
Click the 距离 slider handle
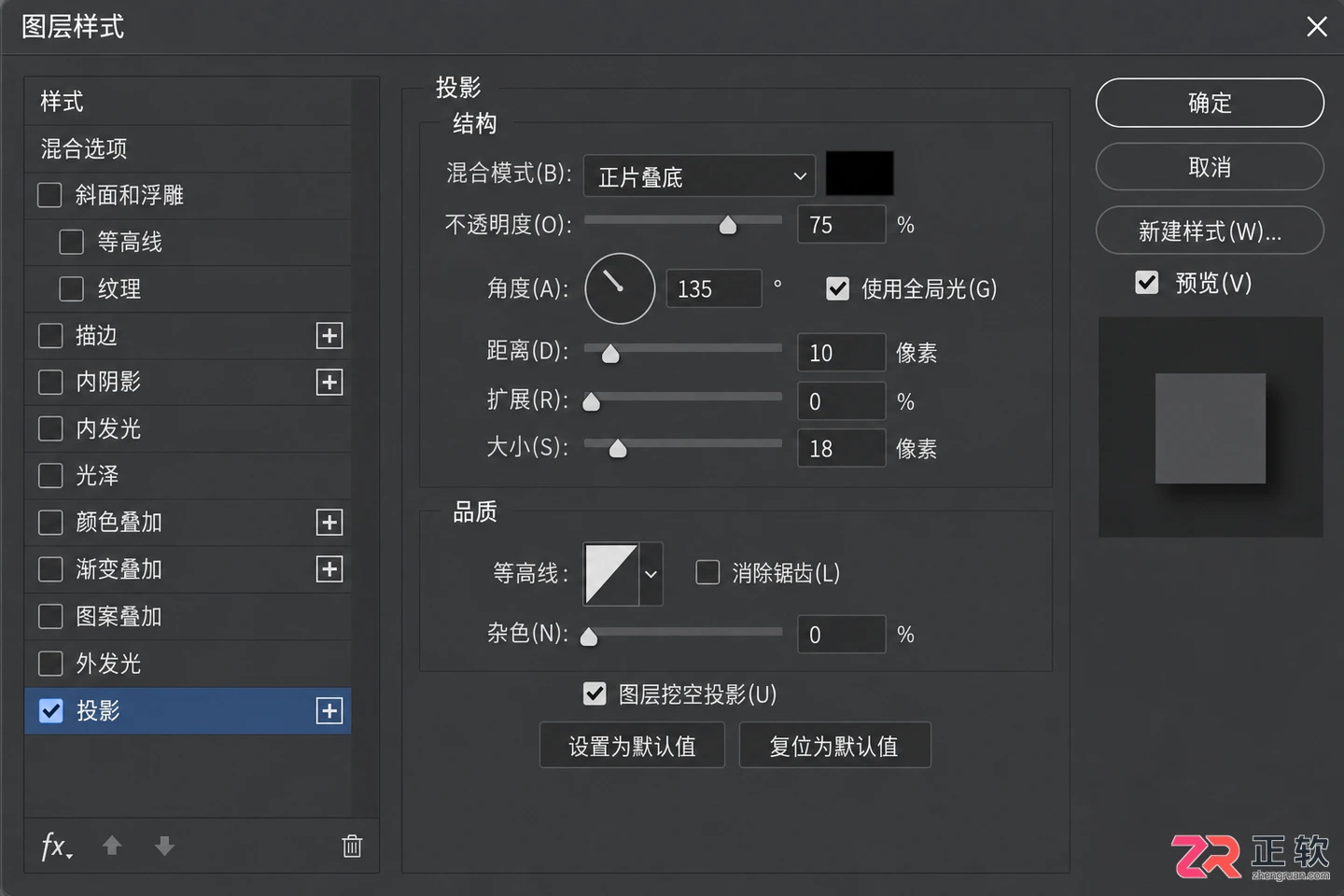(610, 354)
